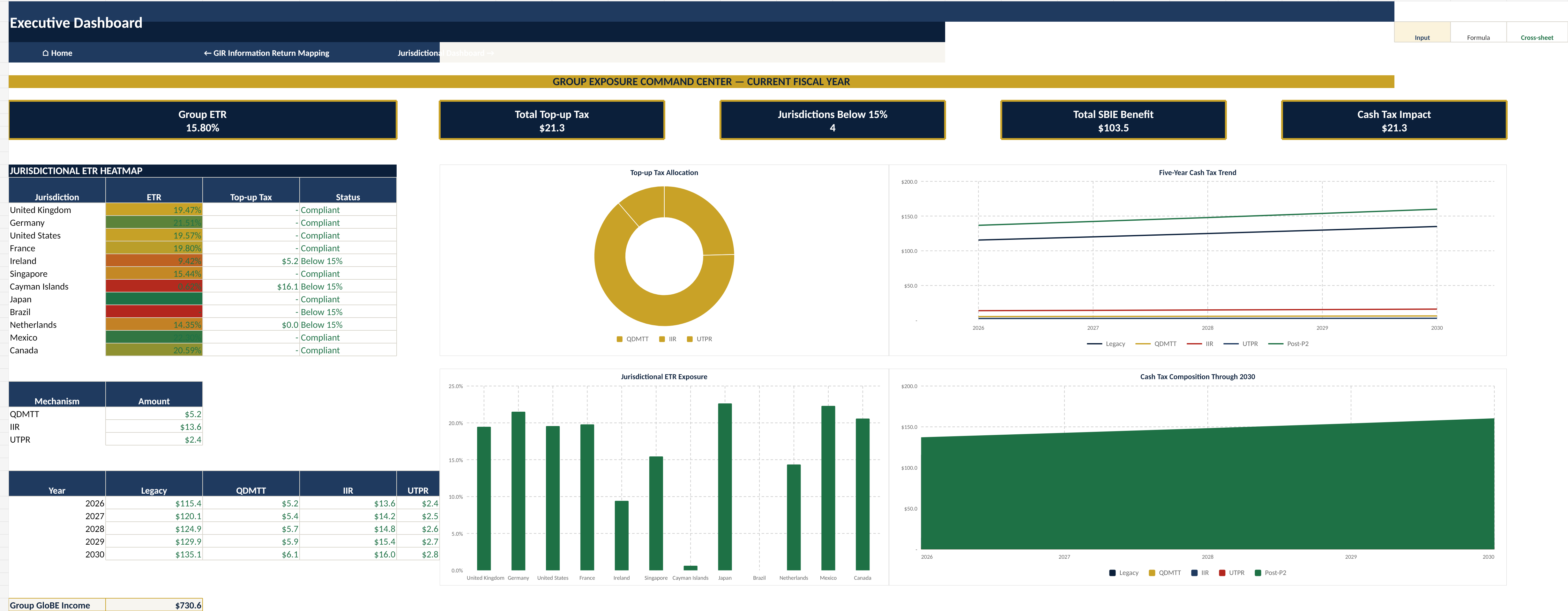
Task: Click the Group ETR KPI card
Action: click(x=203, y=121)
